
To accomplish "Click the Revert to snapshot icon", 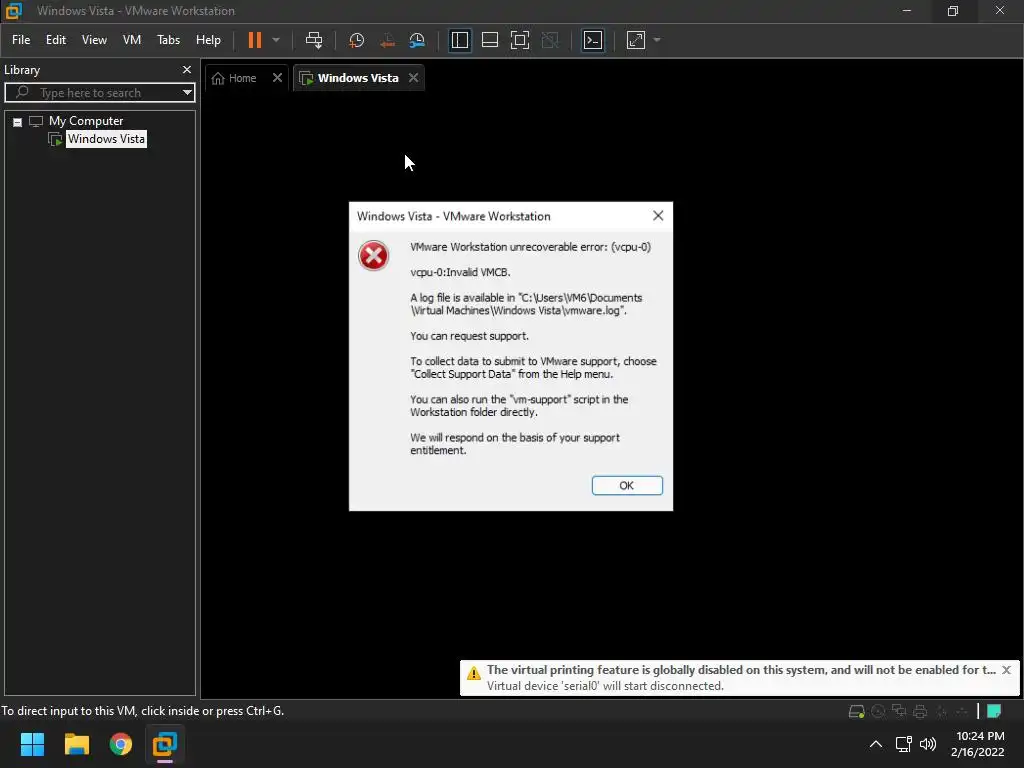I will (x=387, y=40).
